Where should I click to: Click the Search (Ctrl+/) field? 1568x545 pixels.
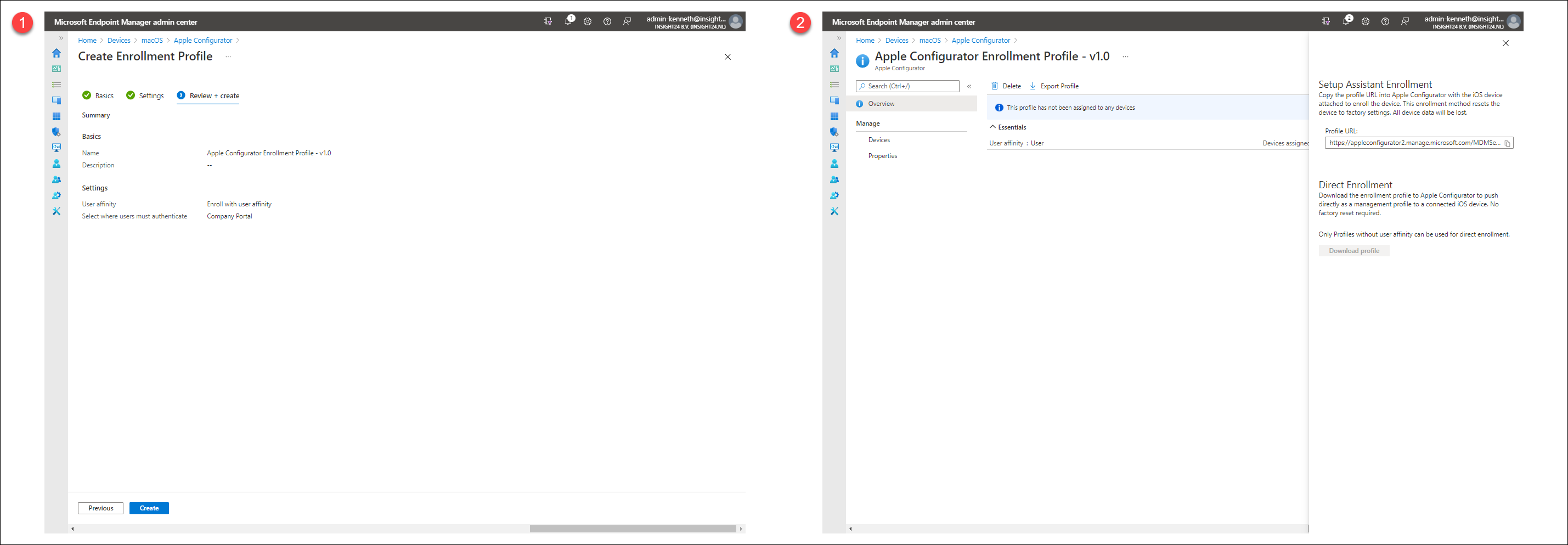[x=907, y=87]
